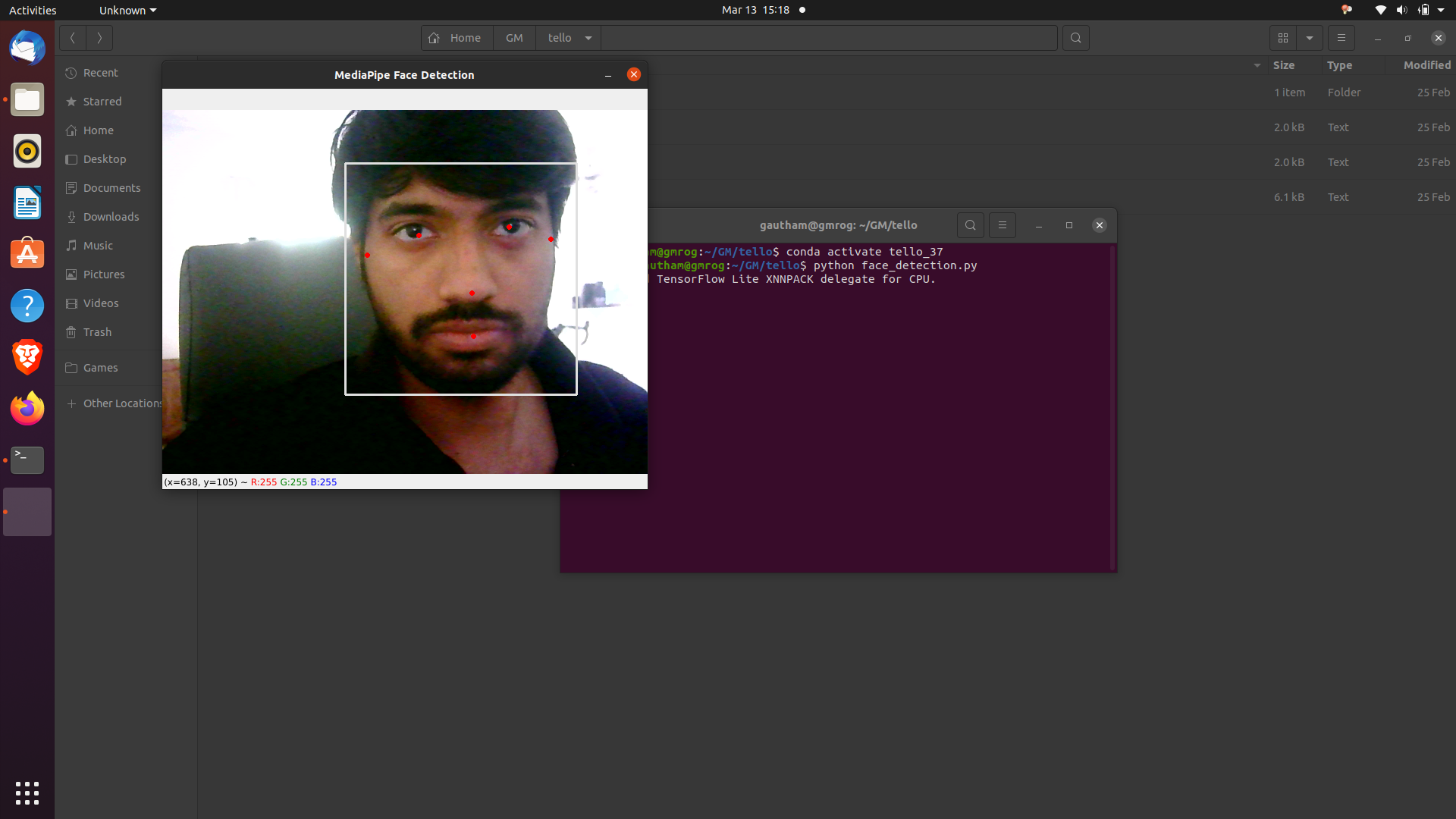This screenshot has height=819, width=1456.
Task: Click the Files search magnifier icon
Action: 1075,38
